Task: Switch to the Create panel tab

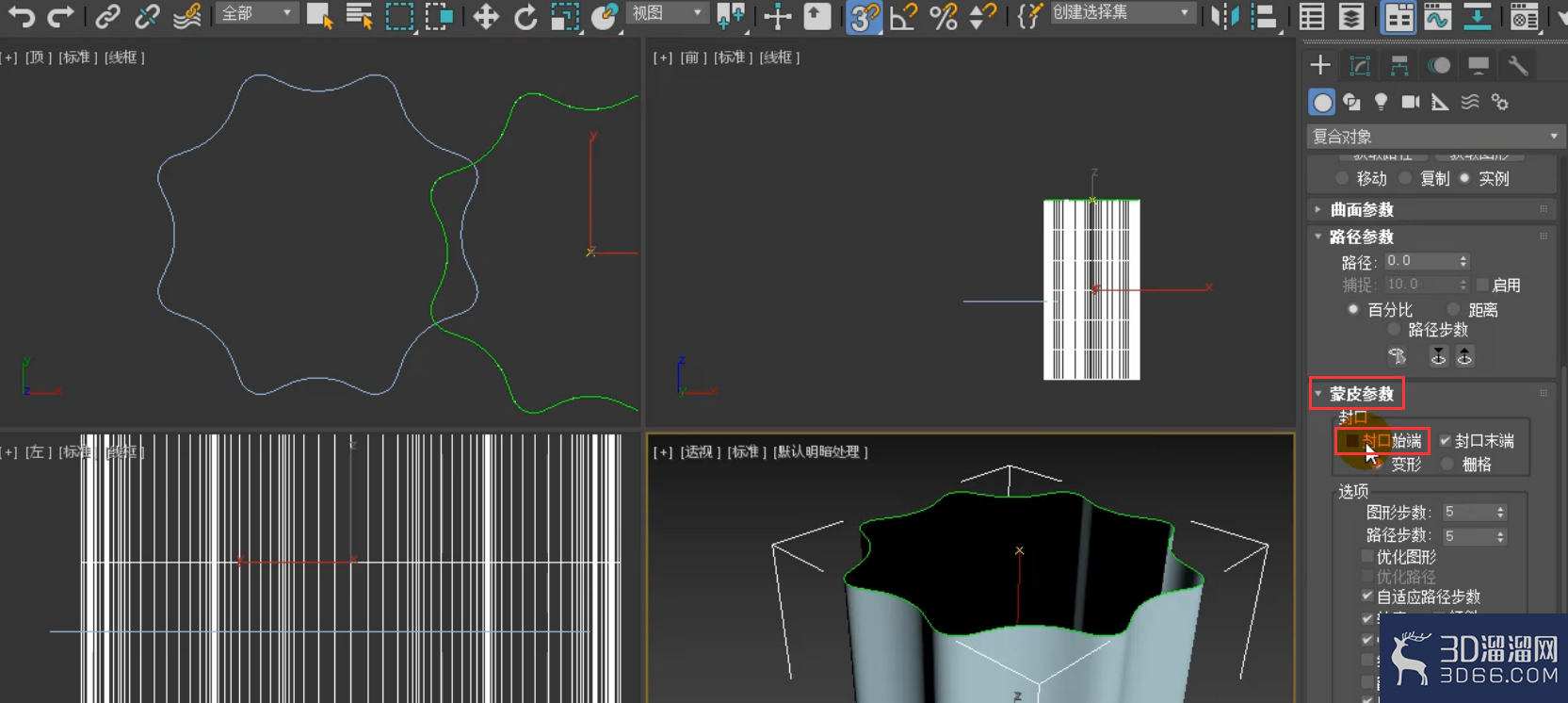Action: tap(1320, 65)
